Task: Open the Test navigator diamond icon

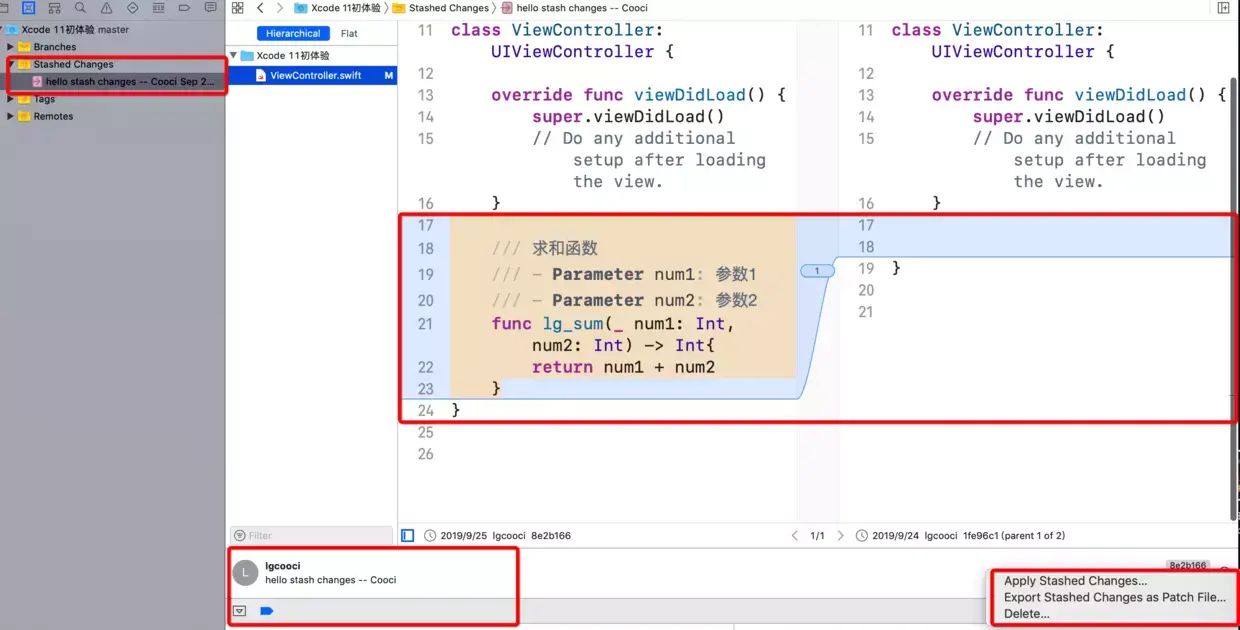Action: [x=132, y=8]
